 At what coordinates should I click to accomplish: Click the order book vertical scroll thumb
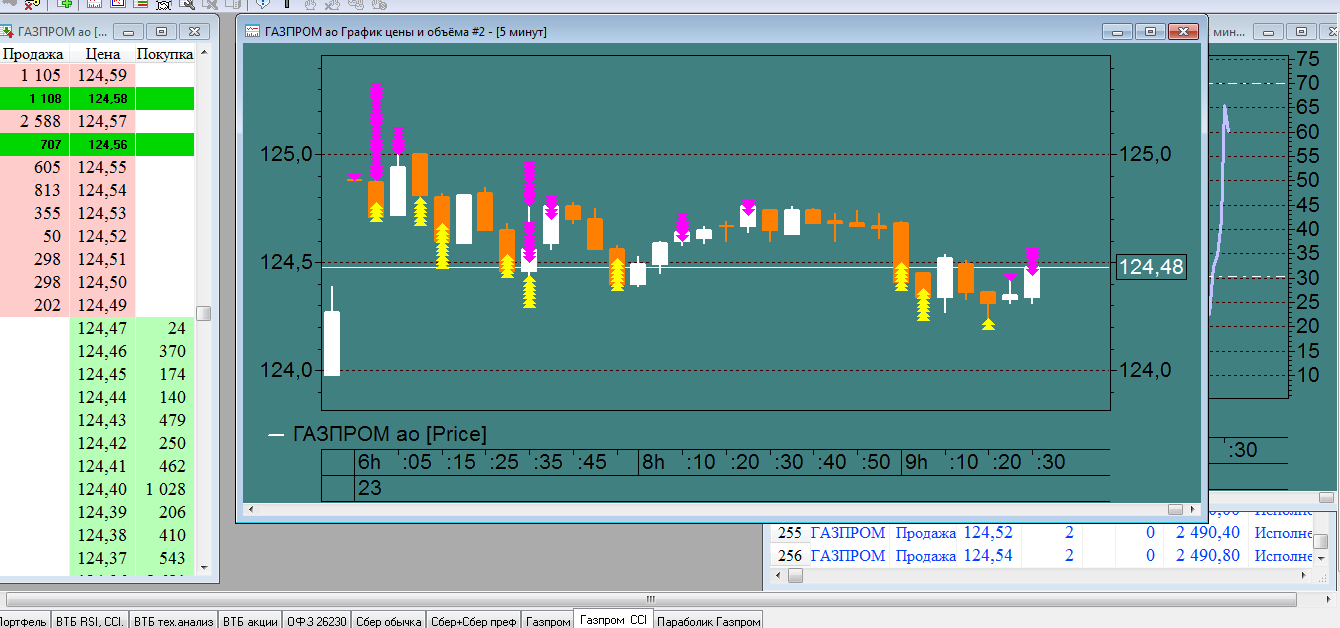[x=204, y=313]
